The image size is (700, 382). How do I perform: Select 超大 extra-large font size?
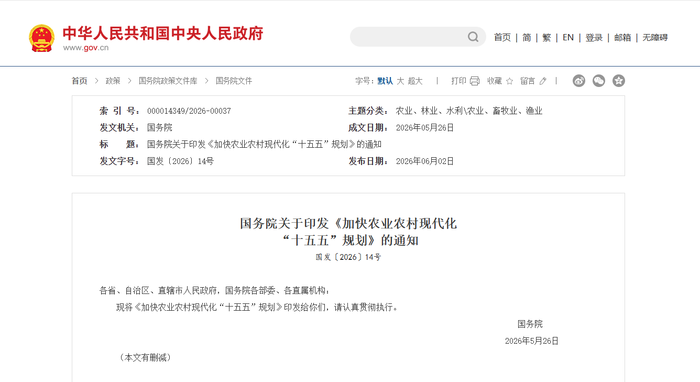(415, 81)
